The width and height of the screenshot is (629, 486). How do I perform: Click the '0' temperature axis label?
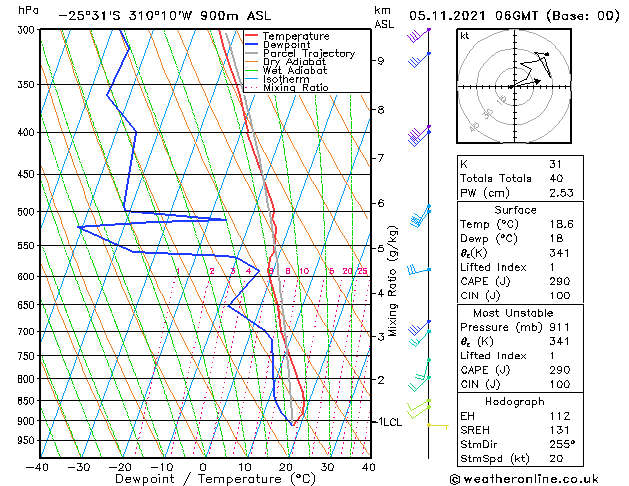click(203, 467)
